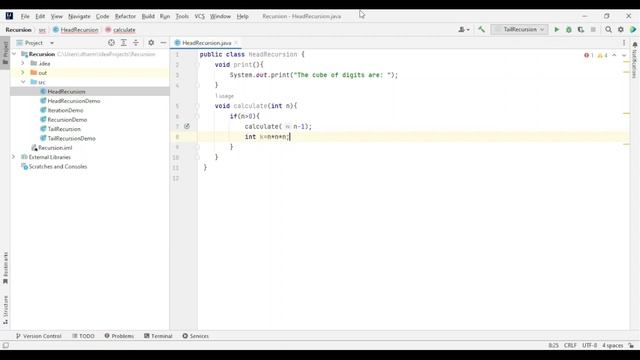Open Search Everywhere magnifier icon
The height and width of the screenshot is (360, 640).
(x=608, y=29)
